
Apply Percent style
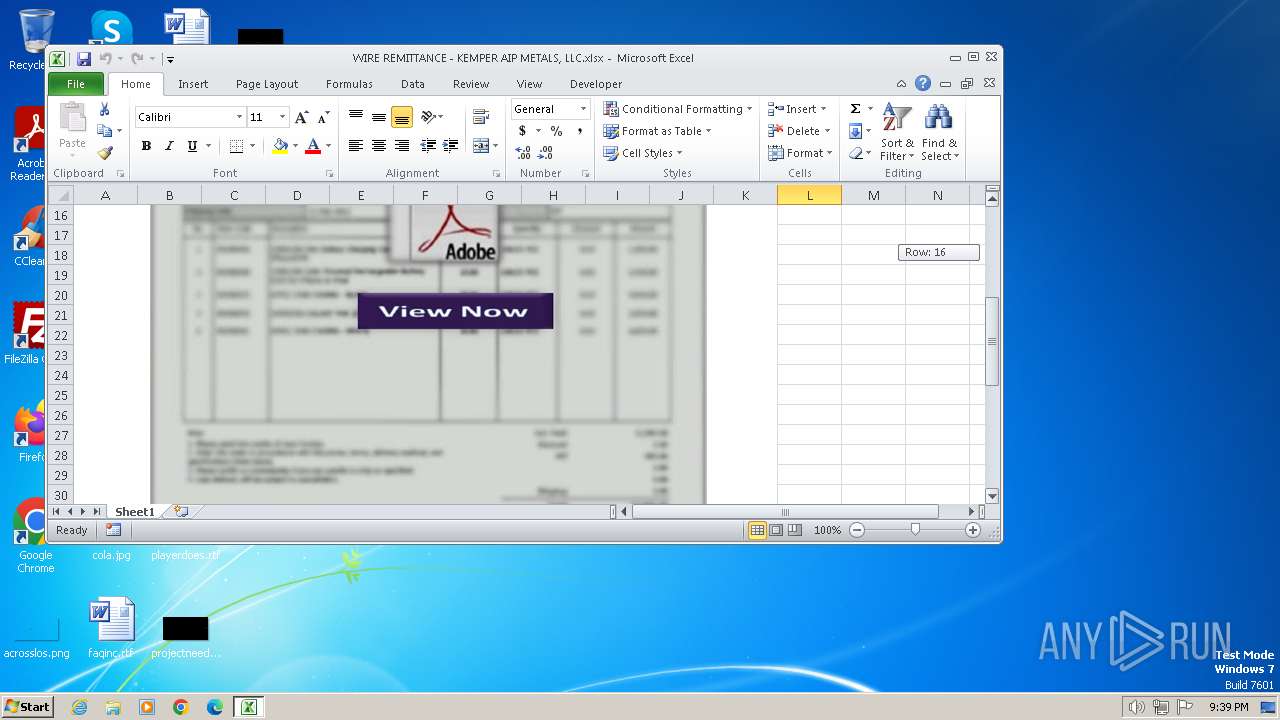556,131
